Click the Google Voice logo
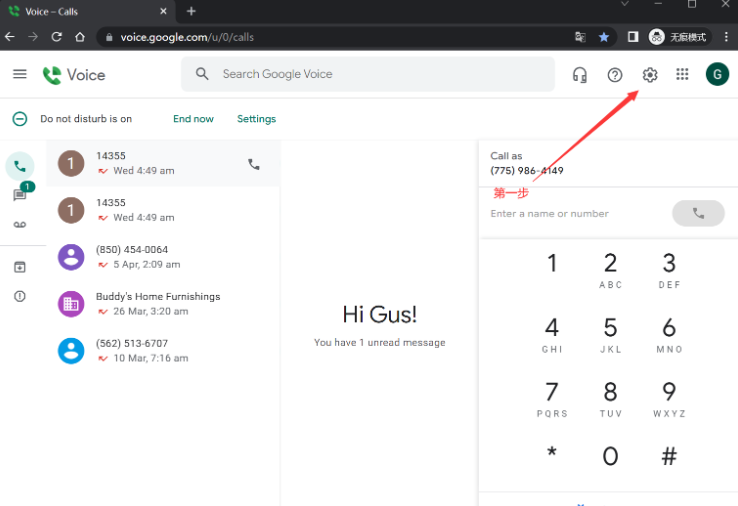The height and width of the screenshot is (506, 738). pyautogui.click(x=74, y=75)
